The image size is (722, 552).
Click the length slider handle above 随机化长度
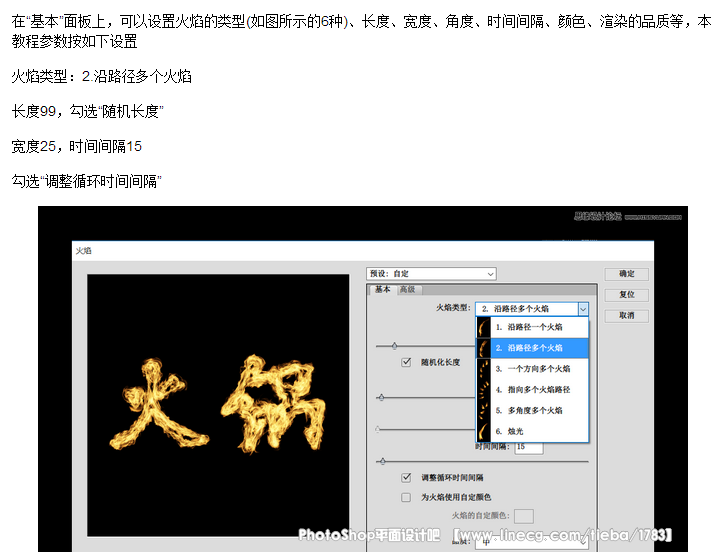point(394,346)
